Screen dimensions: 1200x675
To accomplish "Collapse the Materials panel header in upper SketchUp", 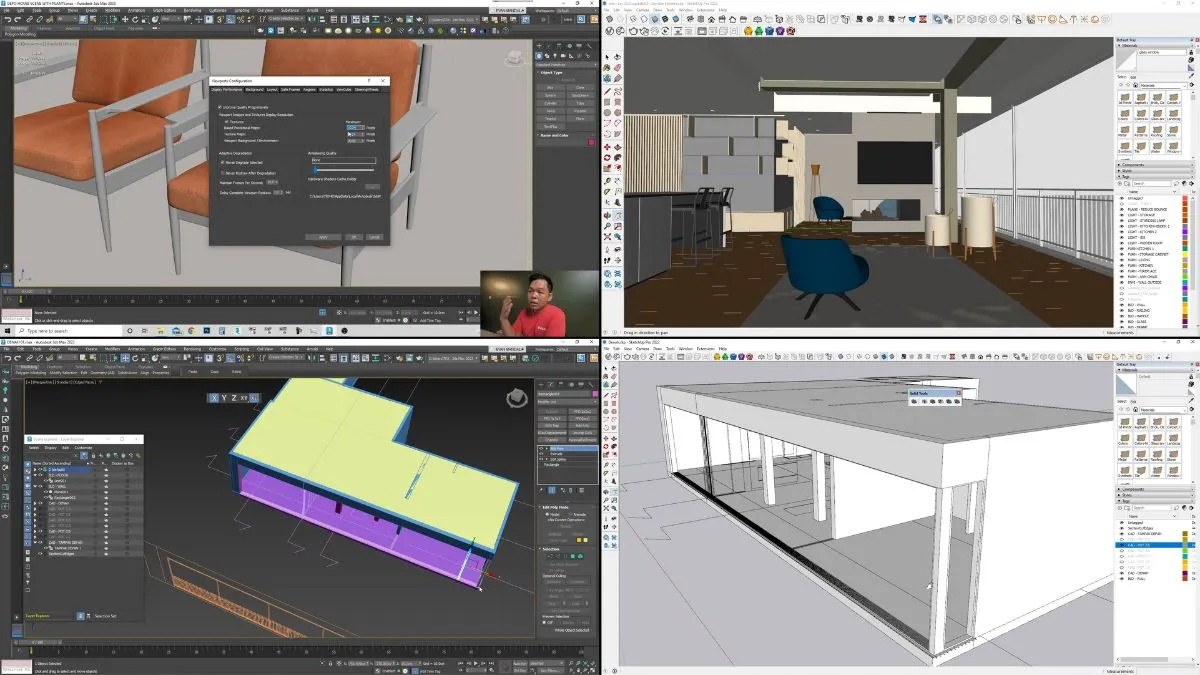I will pyautogui.click(x=1154, y=44).
